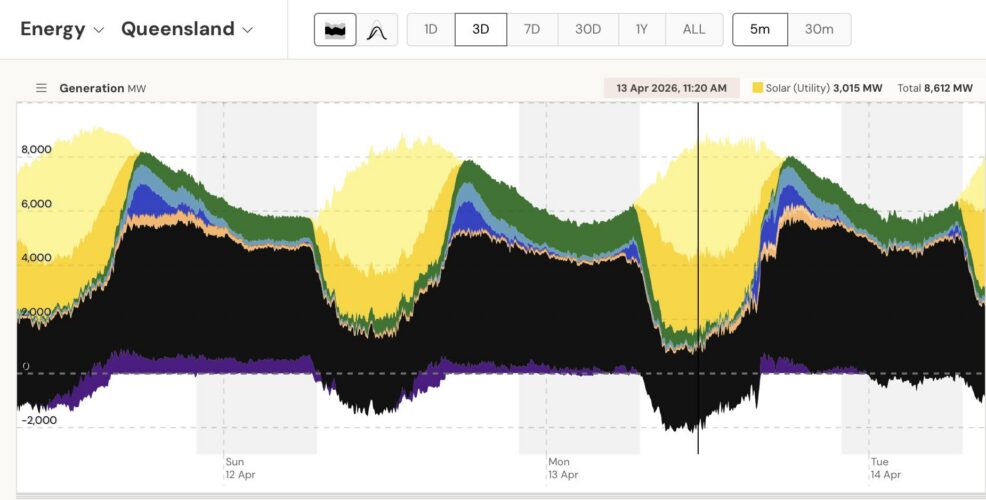This screenshot has height=500, width=986.
Task: Open the Energy view dropdown
Action: click(x=62, y=29)
